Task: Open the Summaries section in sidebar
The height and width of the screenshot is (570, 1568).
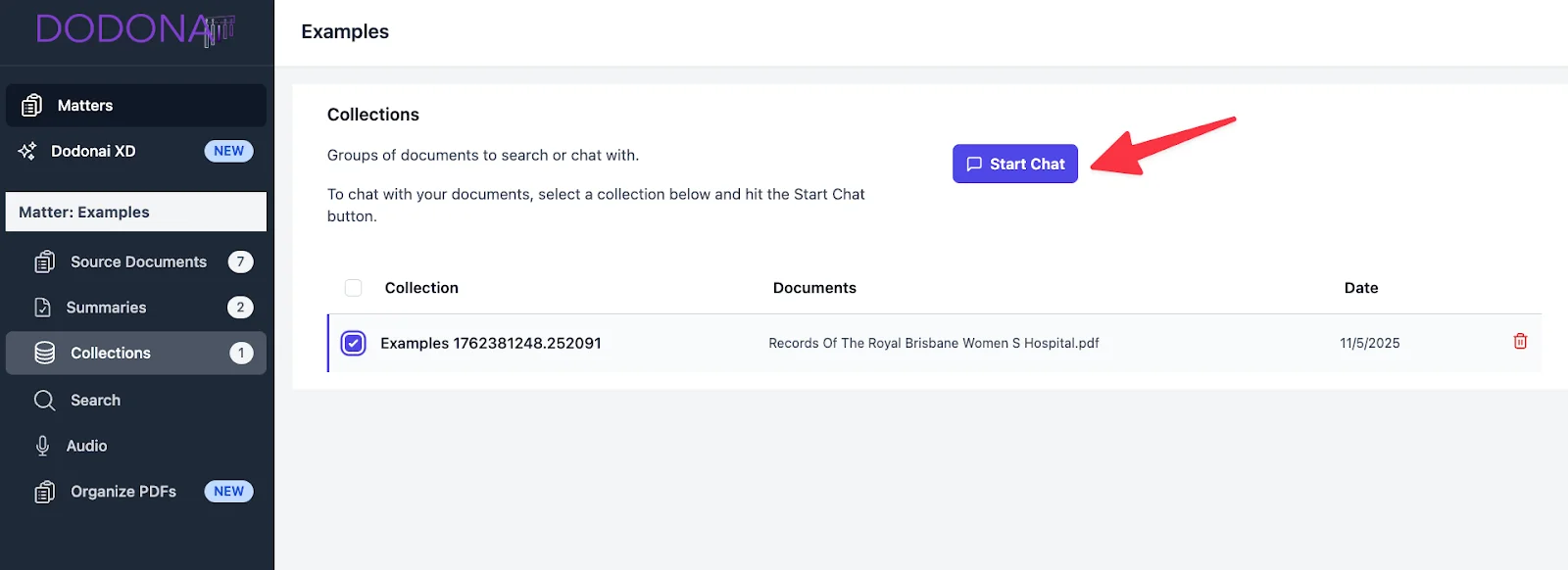Action: click(106, 308)
